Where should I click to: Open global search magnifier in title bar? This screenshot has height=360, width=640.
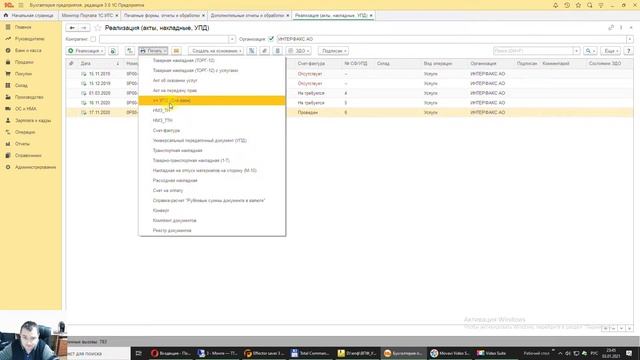[x=589, y=5]
